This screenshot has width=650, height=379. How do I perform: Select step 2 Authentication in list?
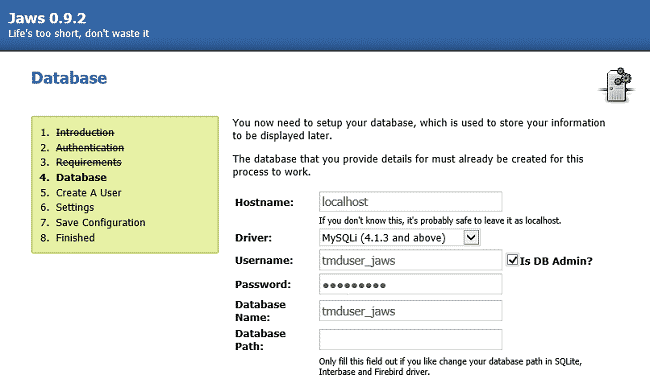click(90, 148)
